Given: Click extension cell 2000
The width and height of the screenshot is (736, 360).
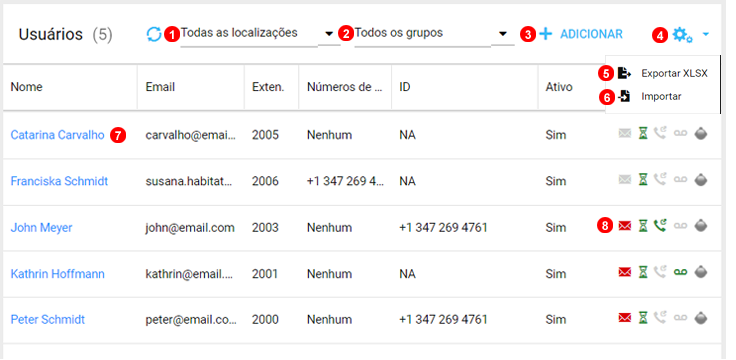Looking at the screenshot, I should tap(265, 320).
